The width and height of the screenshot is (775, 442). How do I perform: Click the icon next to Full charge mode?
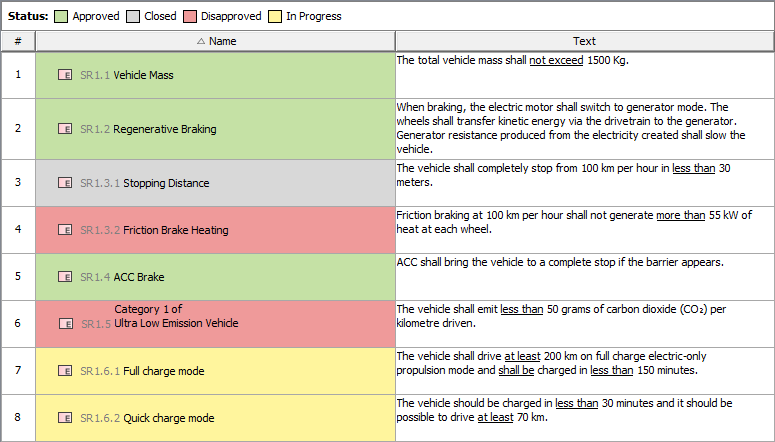tap(65, 371)
